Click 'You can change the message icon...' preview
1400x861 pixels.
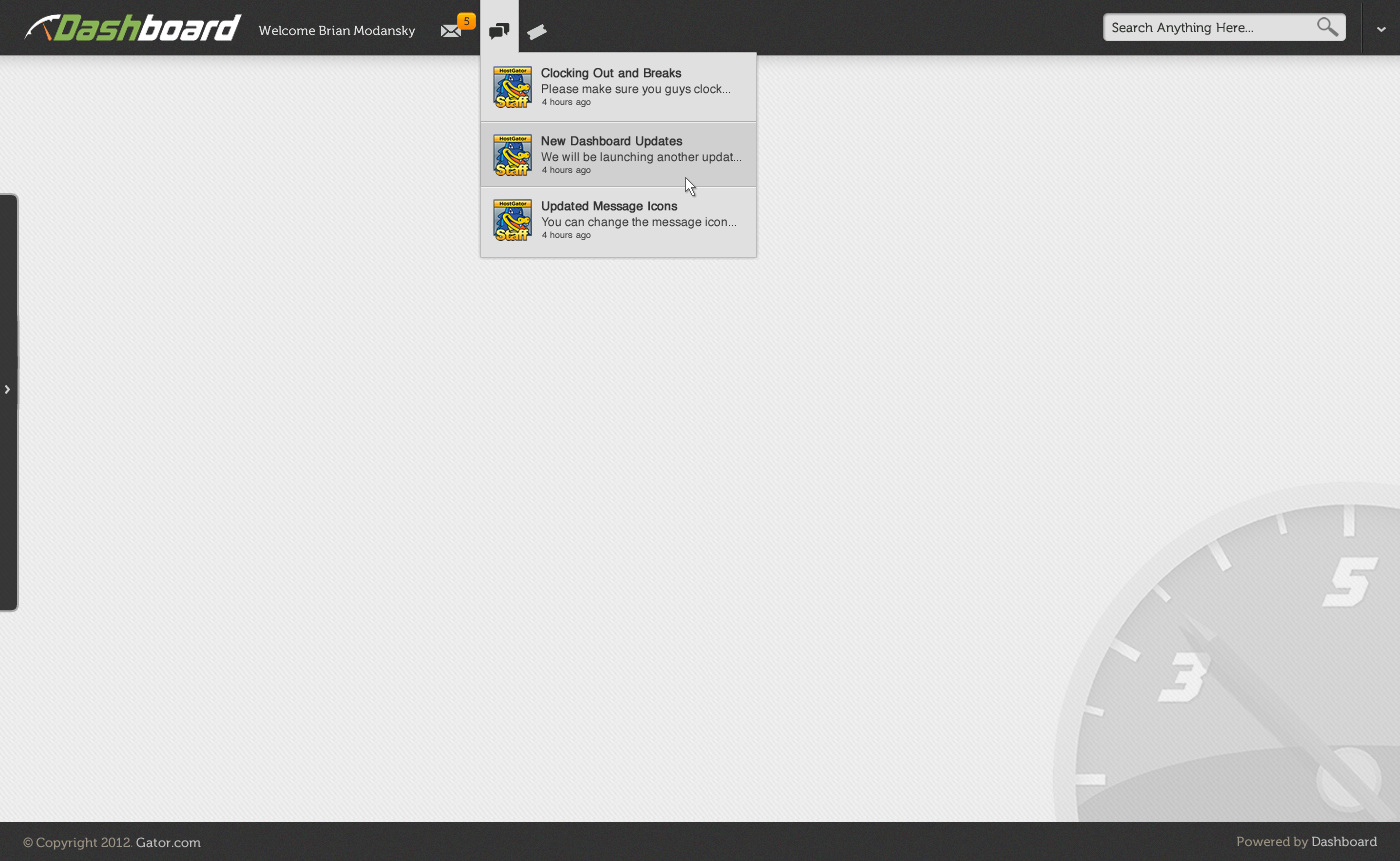click(639, 222)
